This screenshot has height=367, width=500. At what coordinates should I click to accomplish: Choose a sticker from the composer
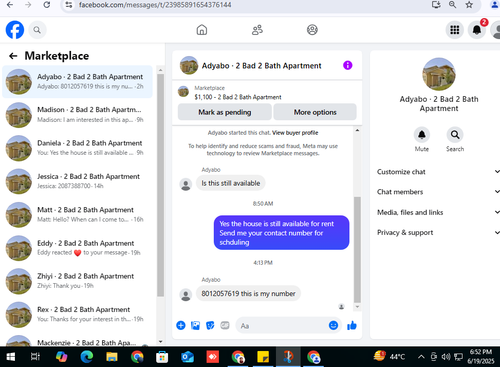pyautogui.click(x=210, y=325)
